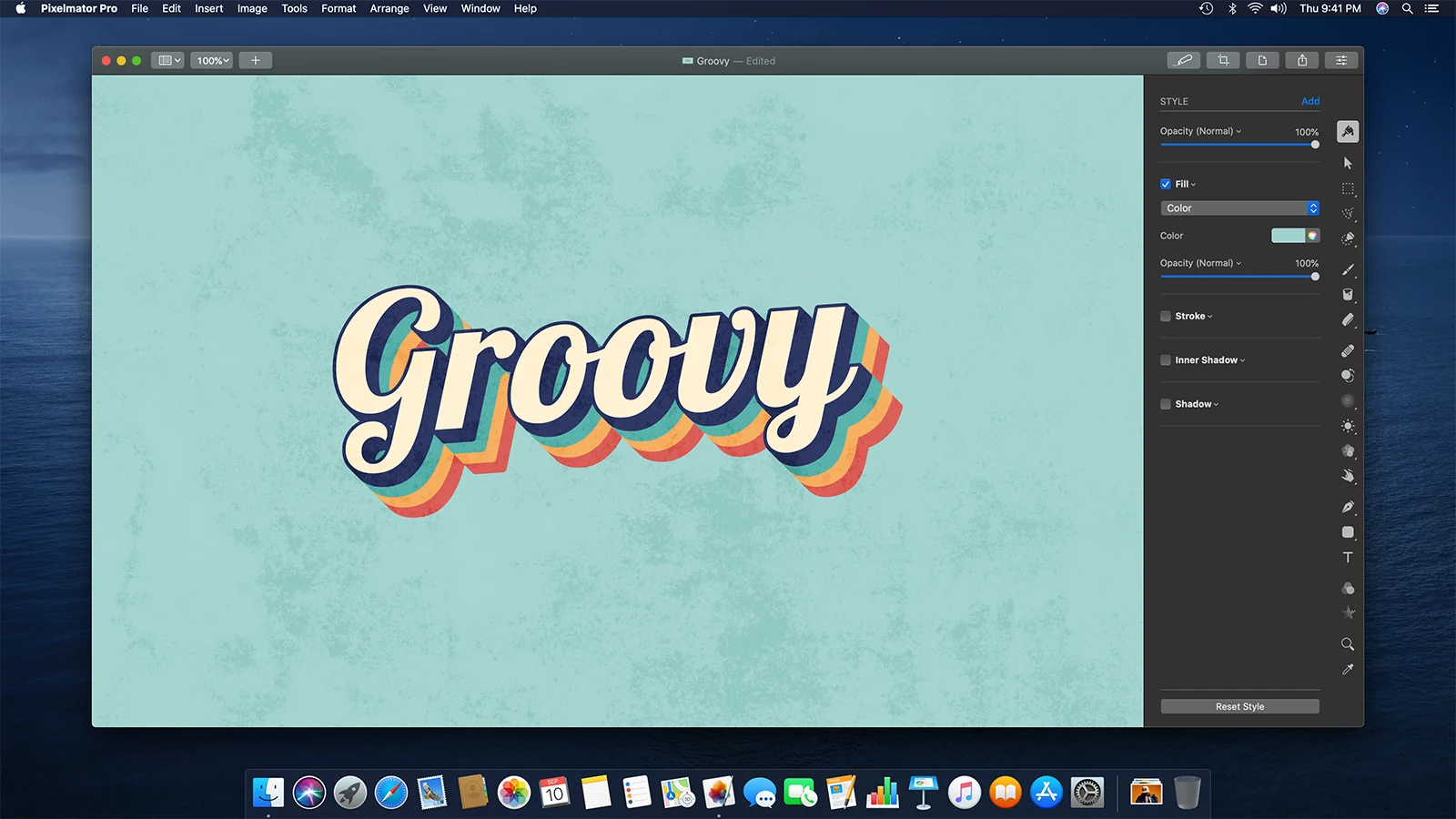Select the Arrange arrow tool
Screen dimensions: 1456x819
click(x=1348, y=163)
